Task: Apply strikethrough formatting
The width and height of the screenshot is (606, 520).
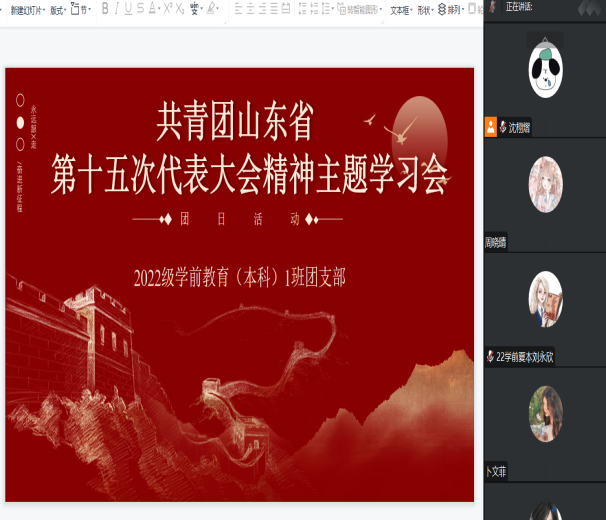Action: click(140, 9)
